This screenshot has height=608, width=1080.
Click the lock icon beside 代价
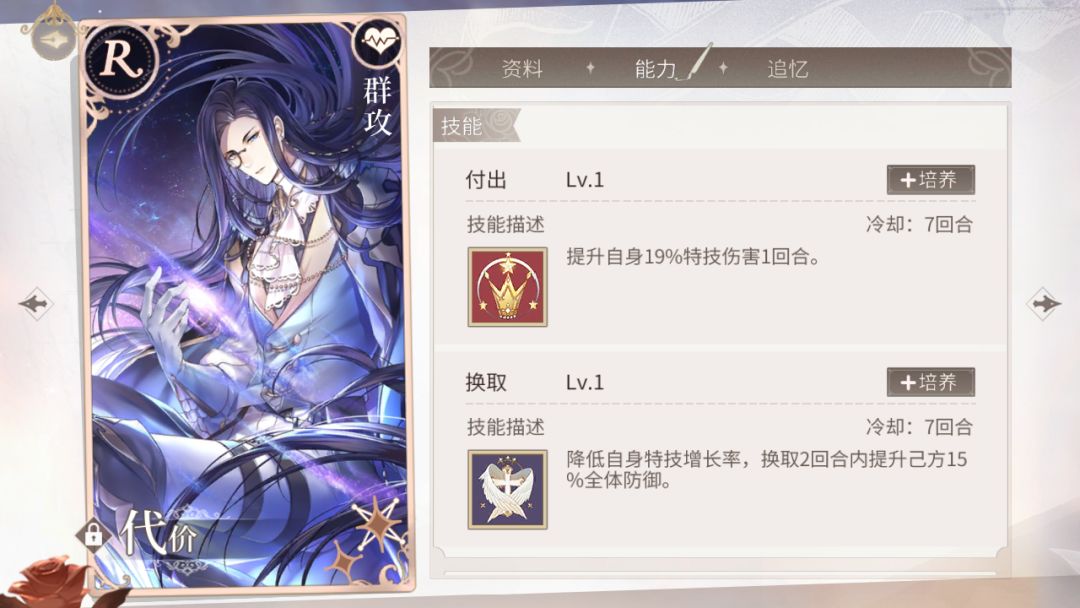tap(94, 534)
